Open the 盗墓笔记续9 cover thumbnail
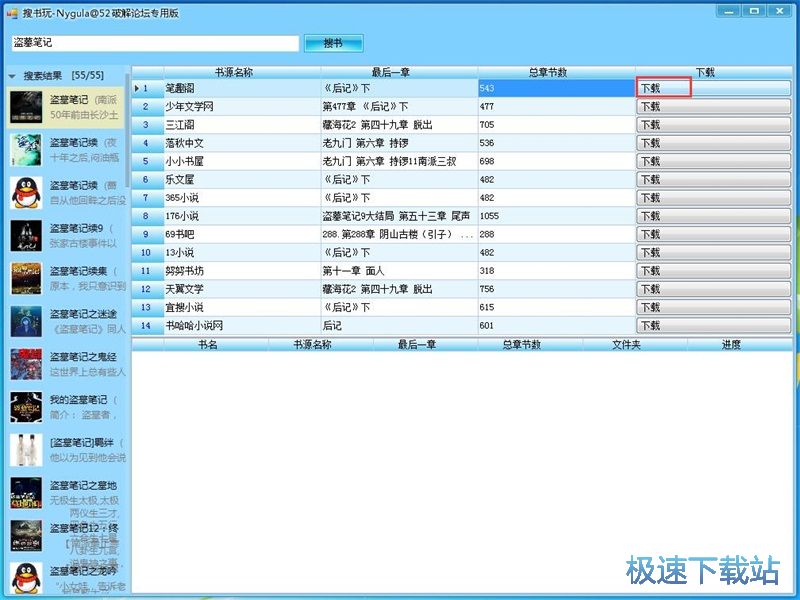This screenshot has height=600, width=800. click(x=26, y=235)
